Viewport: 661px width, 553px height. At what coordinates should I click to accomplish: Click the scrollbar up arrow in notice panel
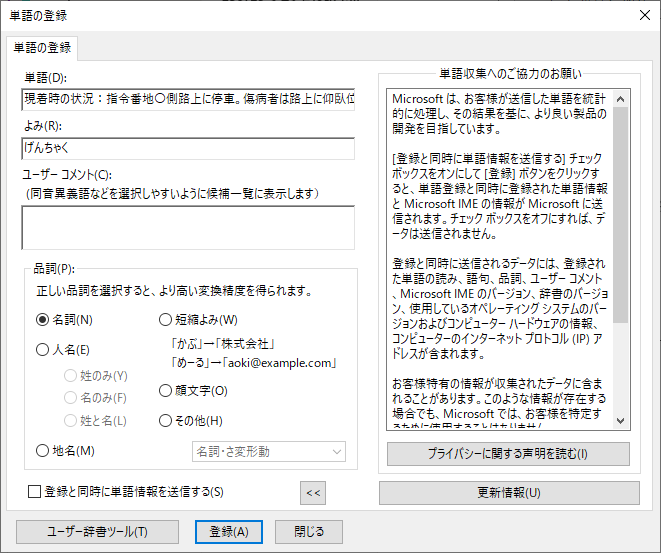621,98
